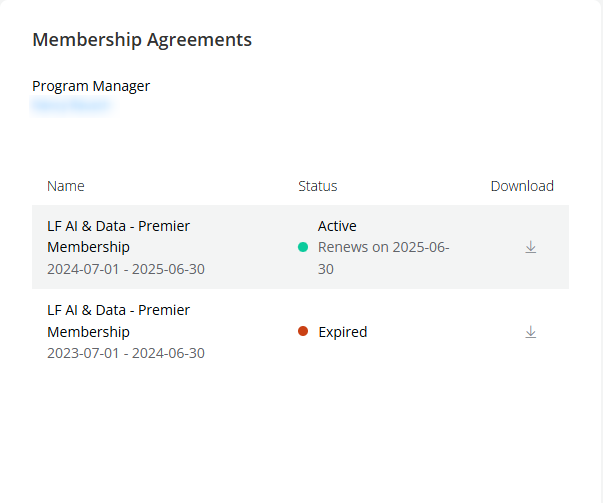Download the active 2024-2025 membership agreement
The image size is (603, 503).
pos(530,247)
